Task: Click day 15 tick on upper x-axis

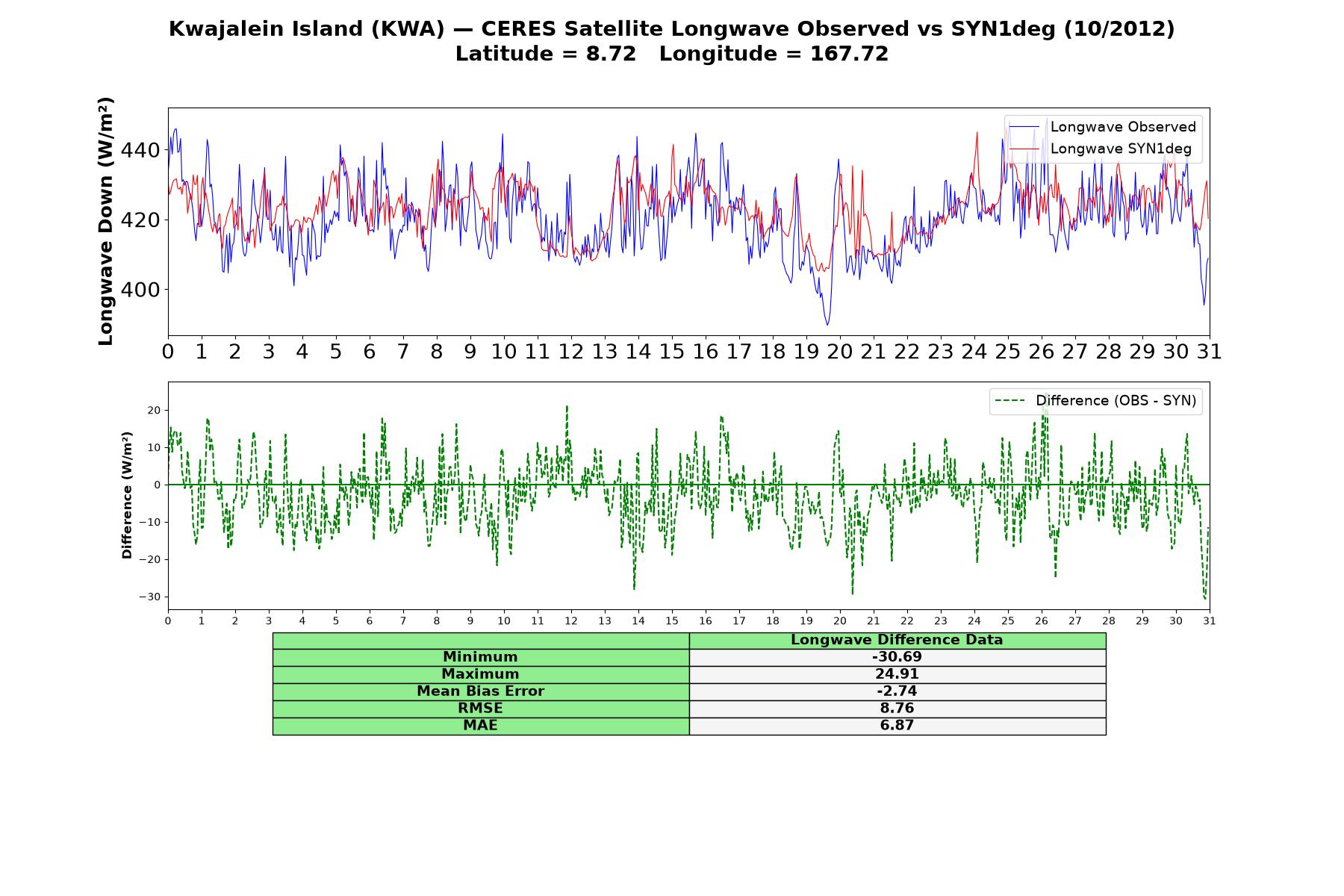Action: click(671, 352)
